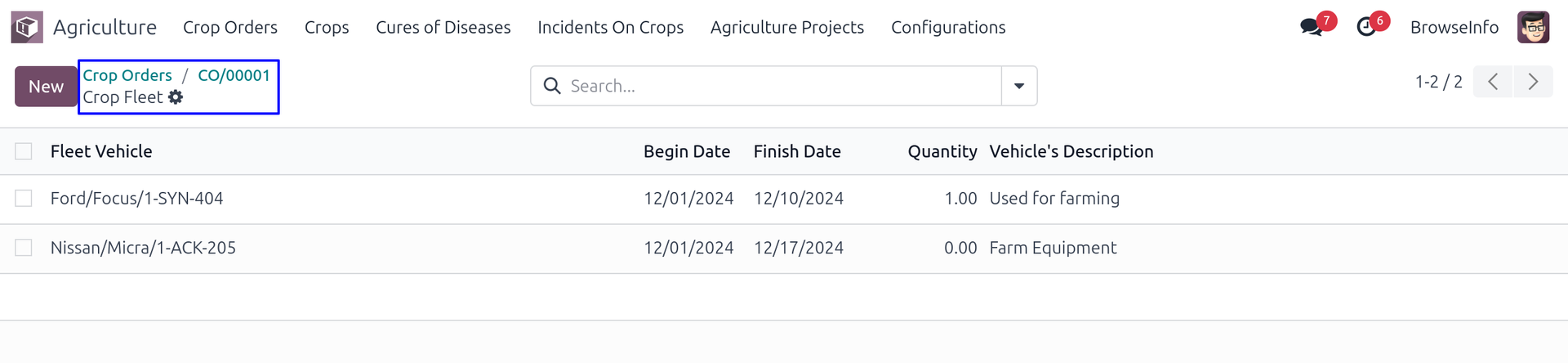
Task: Click the New button
Action: click(x=46, y=86)
